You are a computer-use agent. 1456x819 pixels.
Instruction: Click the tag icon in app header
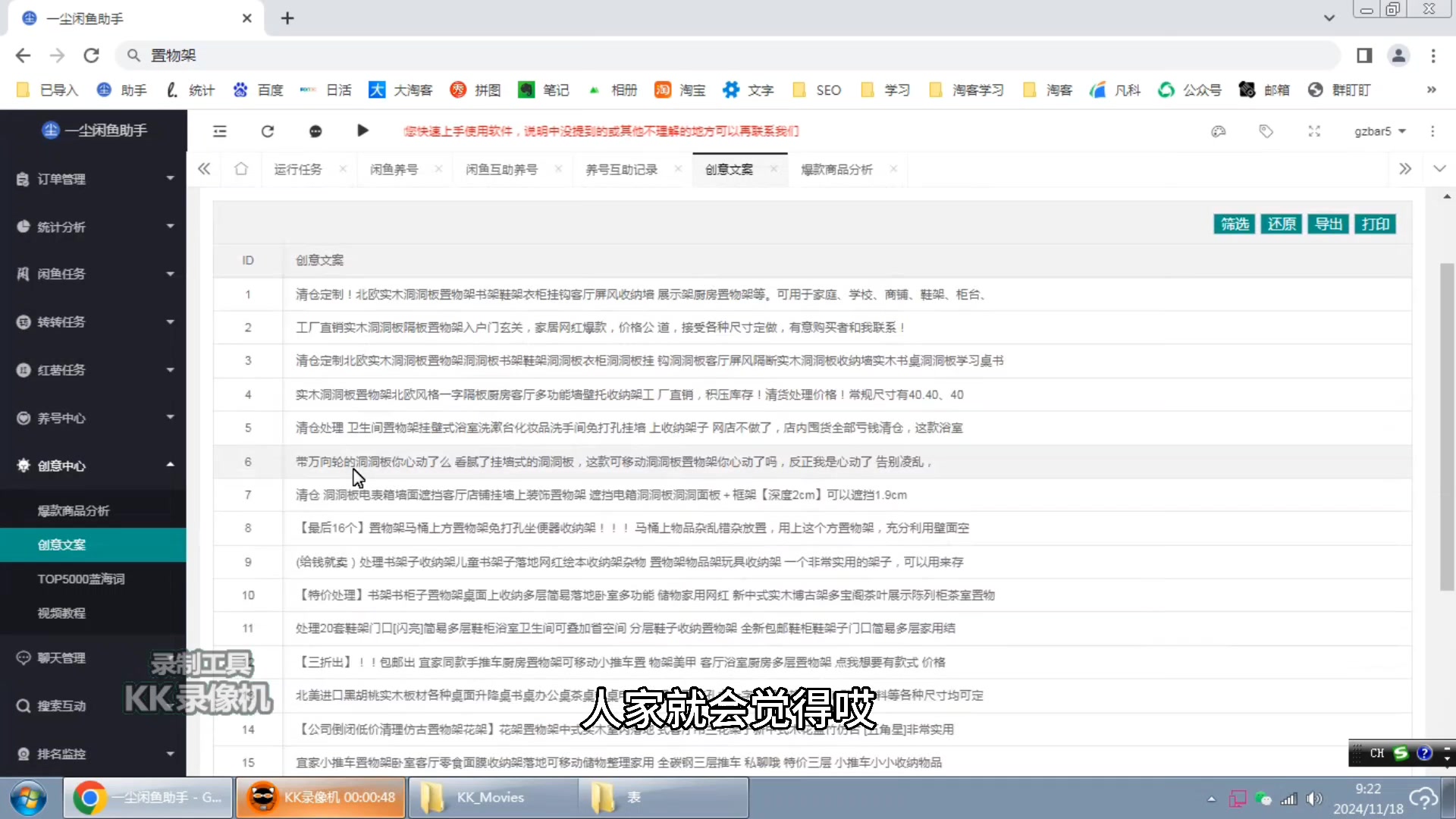coord(1266,131)
